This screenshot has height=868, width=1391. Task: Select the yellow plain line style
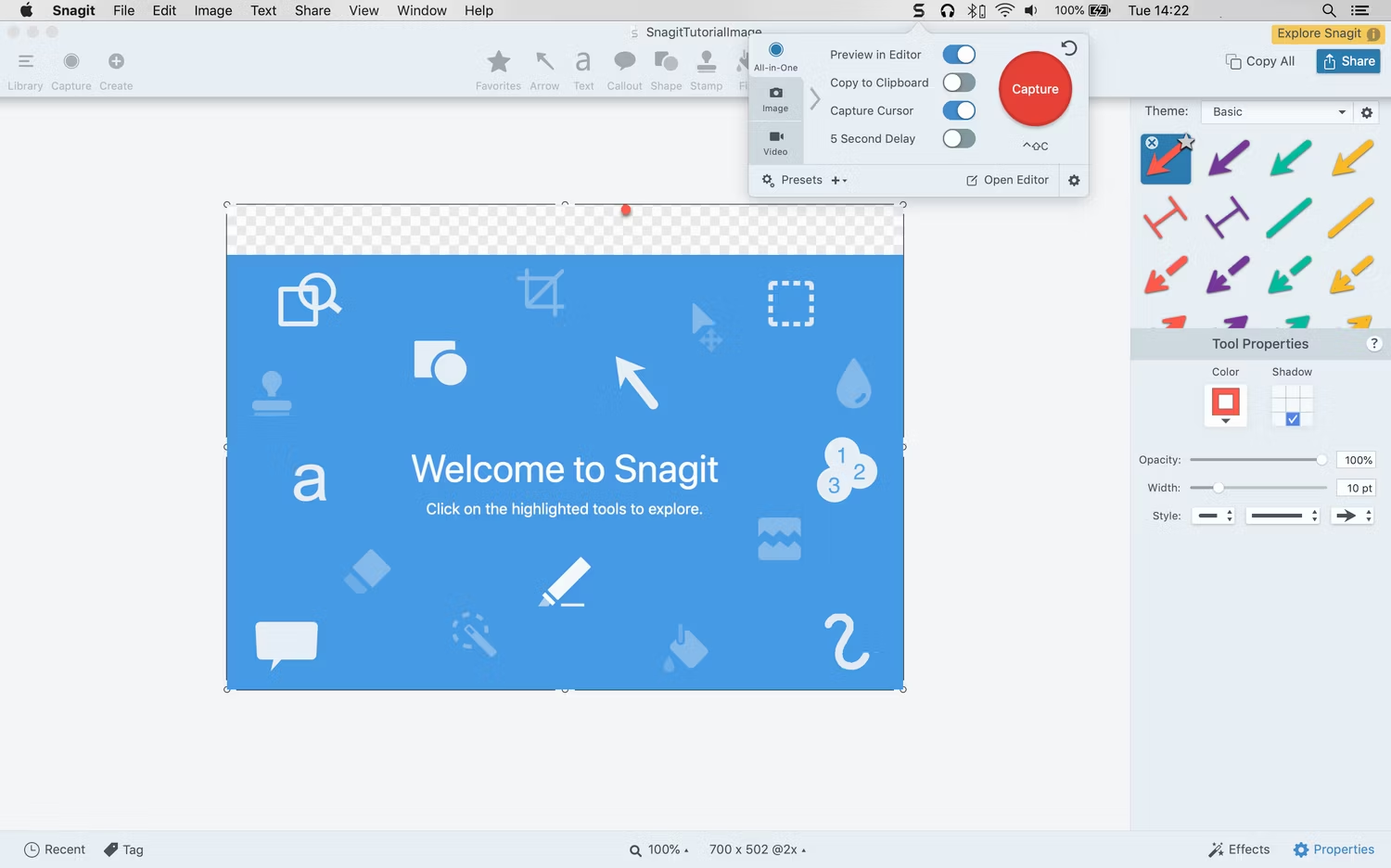point(1352,218)
